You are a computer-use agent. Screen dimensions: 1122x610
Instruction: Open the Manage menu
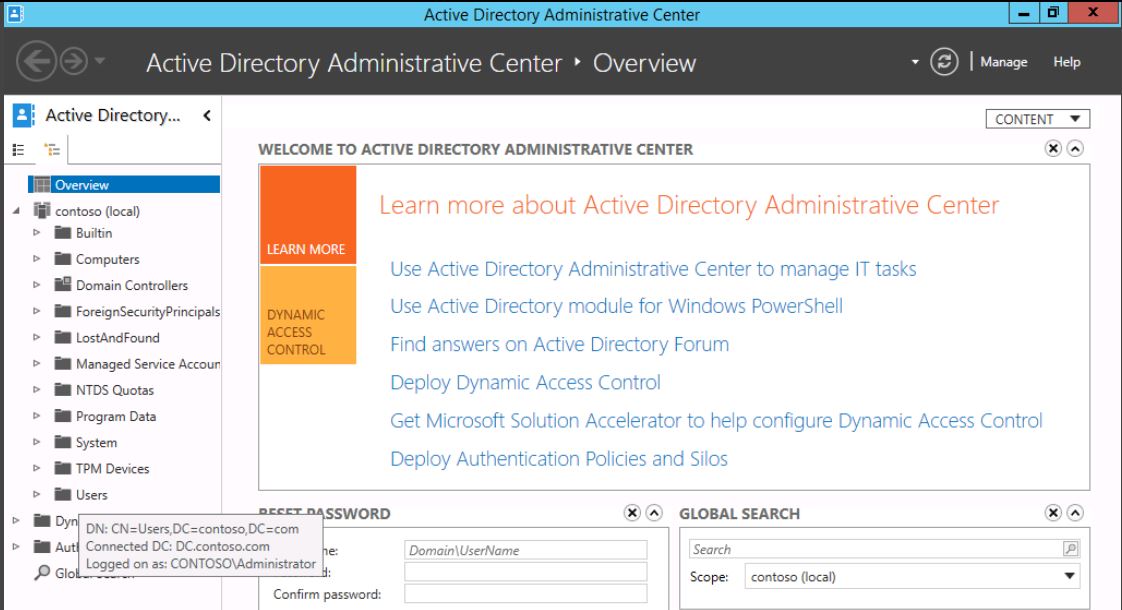pos(1003,62)
